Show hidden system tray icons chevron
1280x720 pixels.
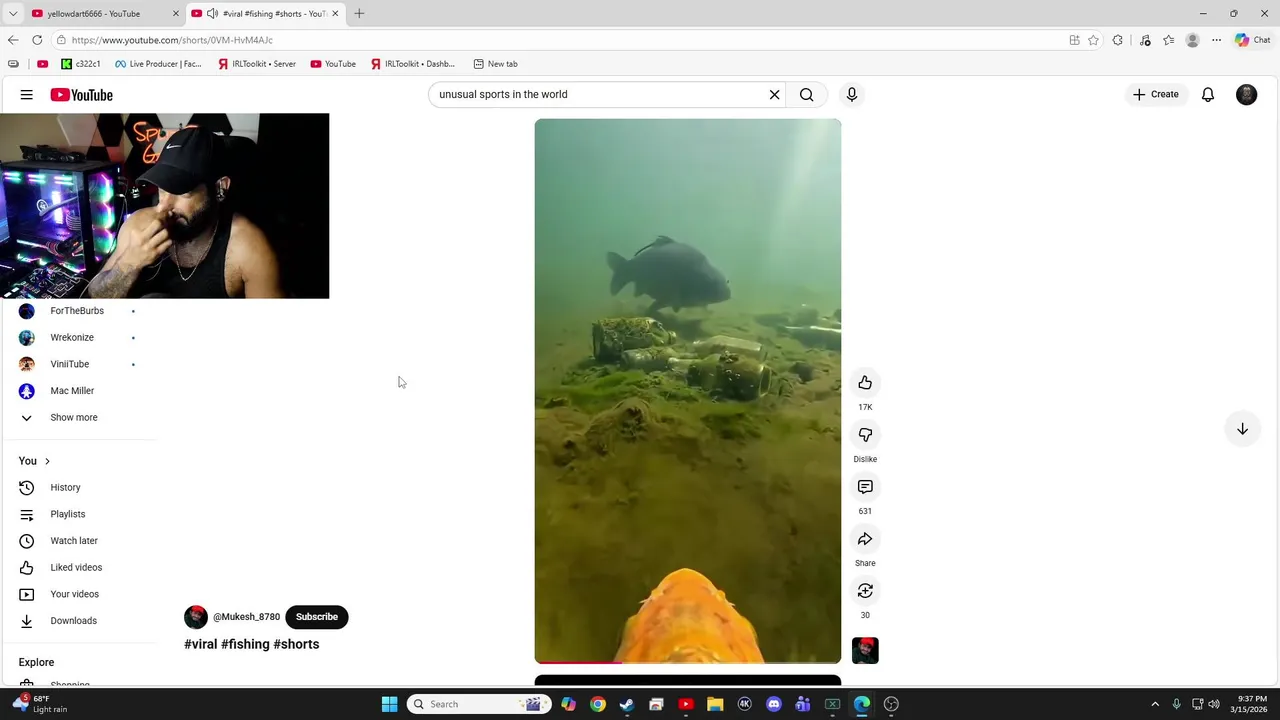coord(1155,704)
